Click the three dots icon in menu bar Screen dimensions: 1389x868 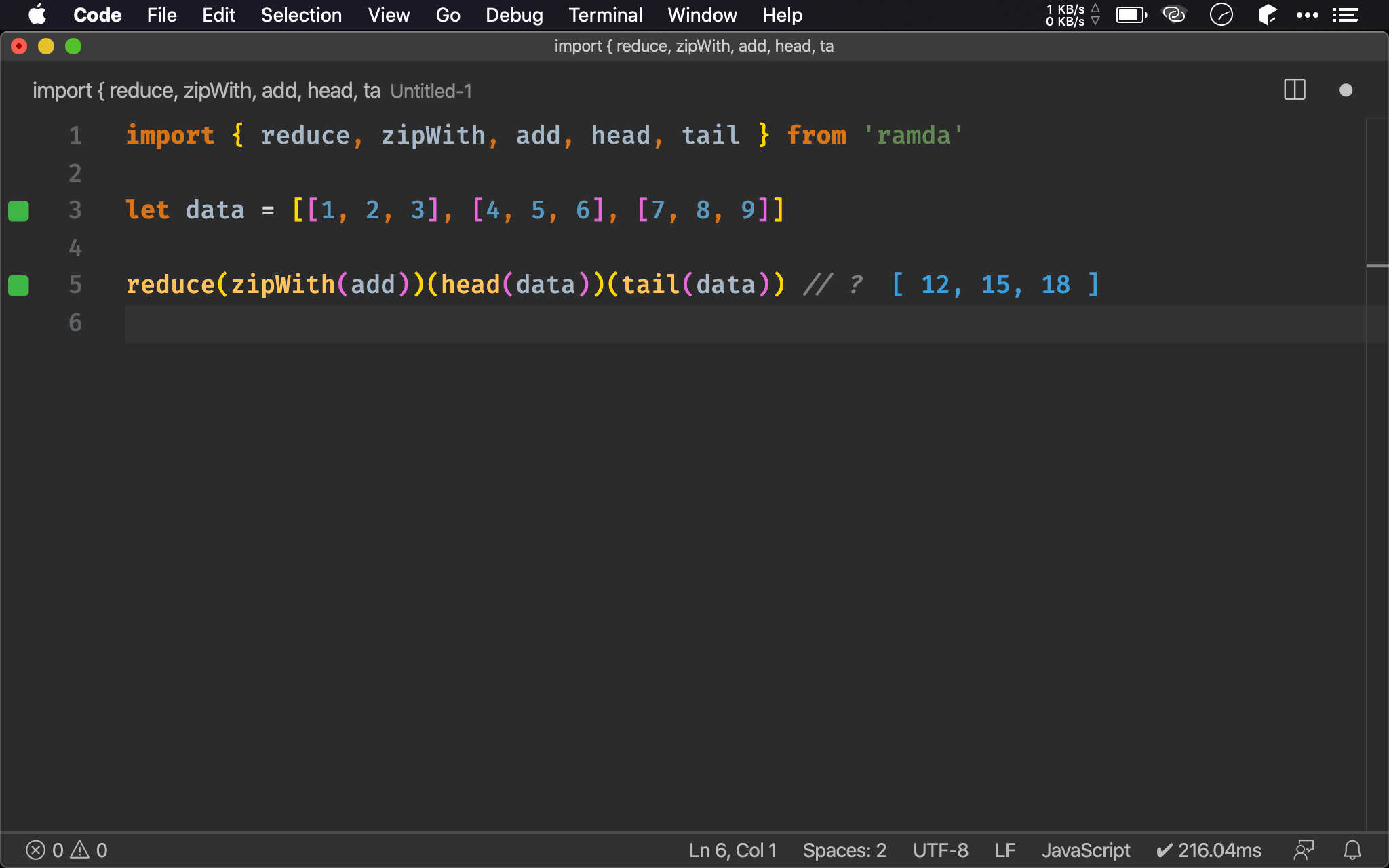pos(1307,15)
